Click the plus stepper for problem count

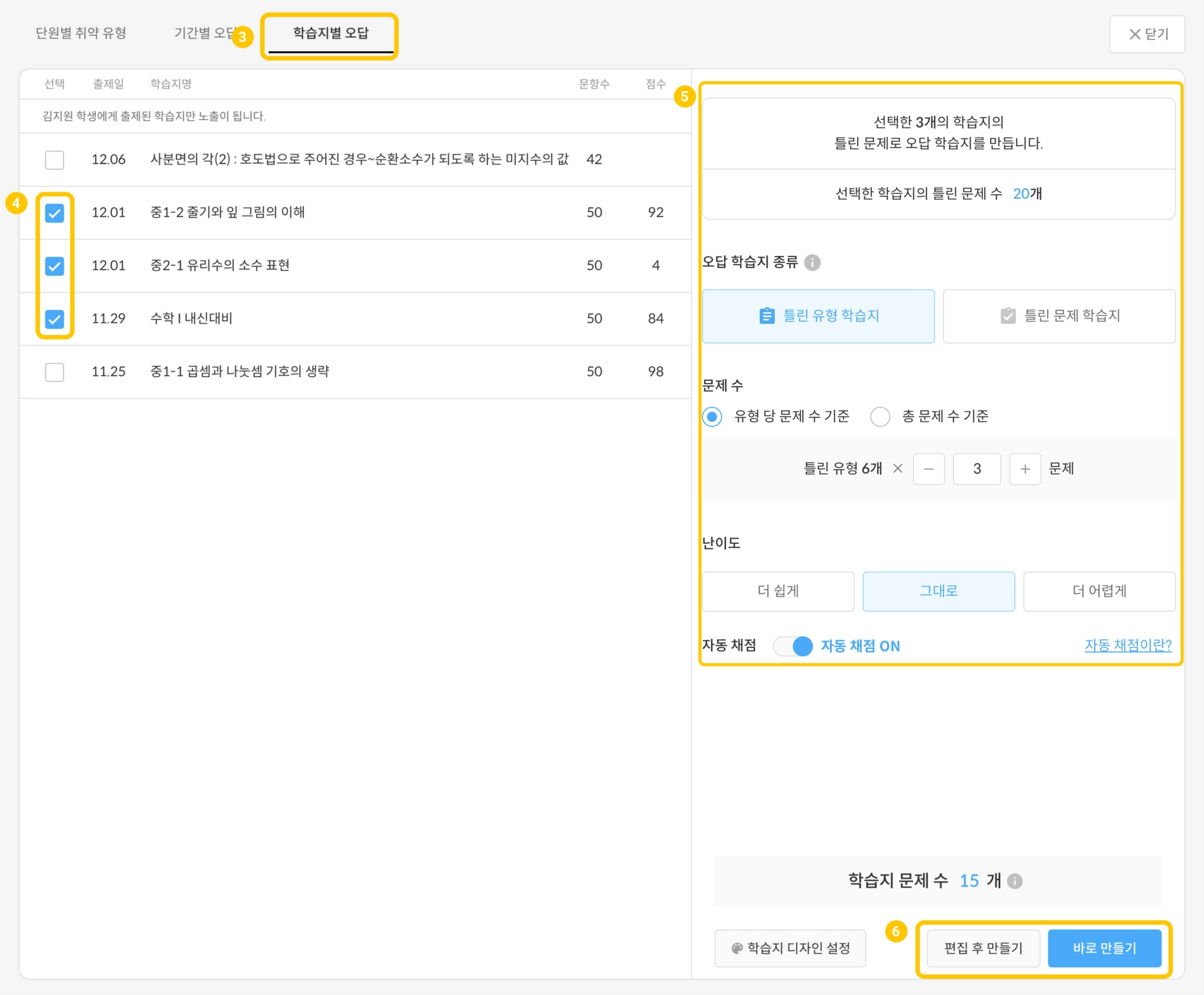pyautogui.click(x=1025, y=469)
